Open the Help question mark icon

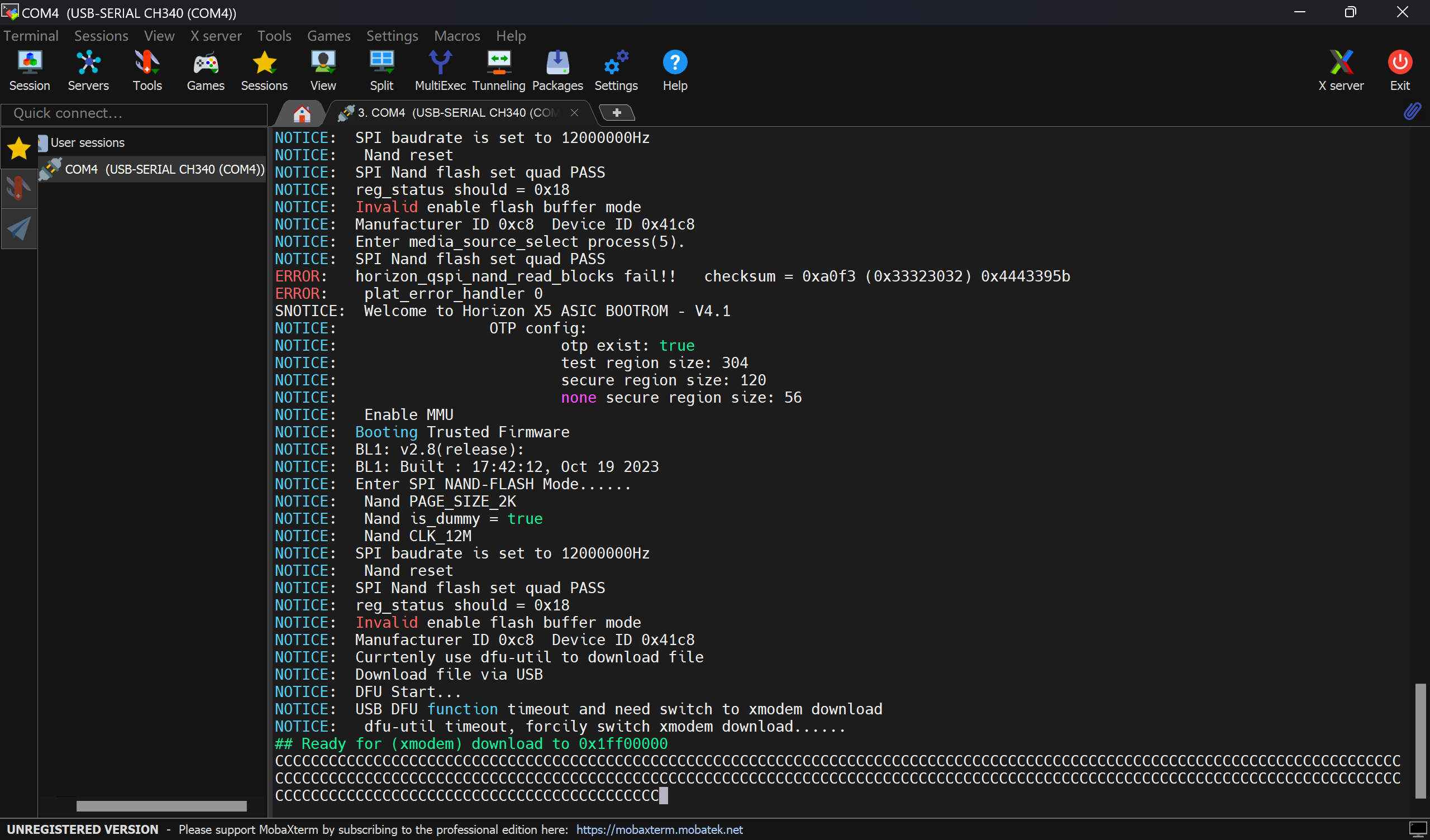[675, 70]
